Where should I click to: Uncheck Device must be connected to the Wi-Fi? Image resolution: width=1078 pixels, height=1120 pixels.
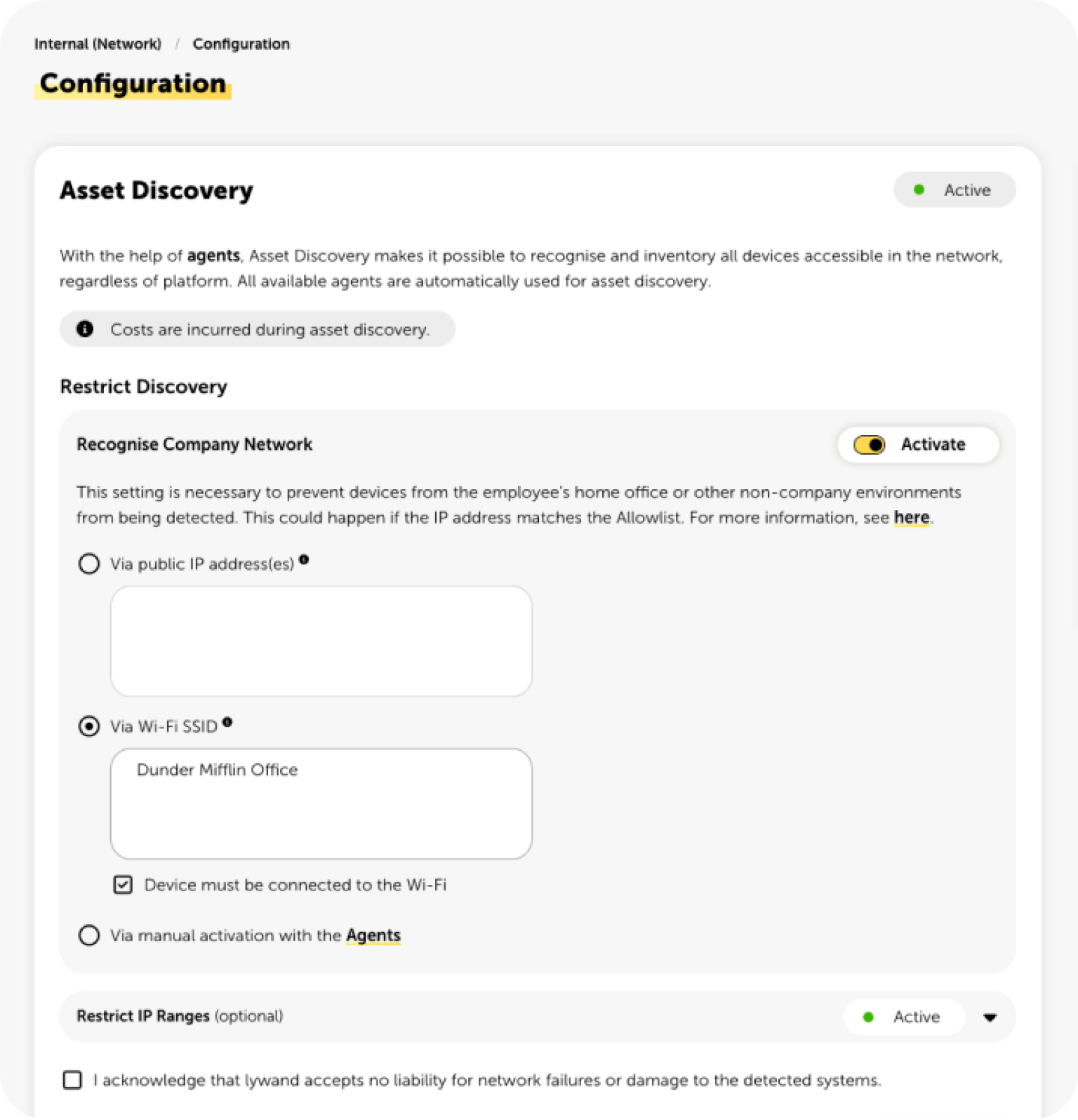(x=123, y=884)
